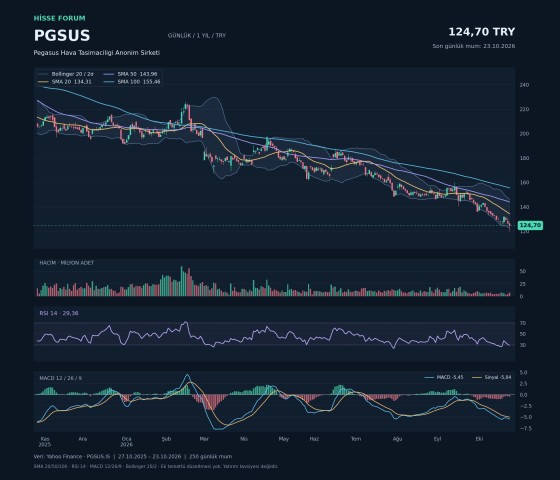Select the HACIM - MILYON ADET panel label
560x480 pixels.
(x=66, y=263)
